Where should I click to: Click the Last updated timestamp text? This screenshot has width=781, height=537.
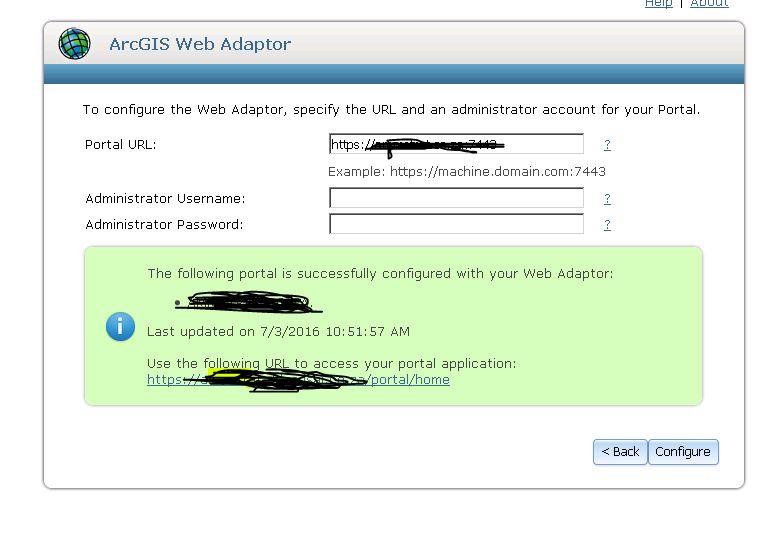(278, 332)
